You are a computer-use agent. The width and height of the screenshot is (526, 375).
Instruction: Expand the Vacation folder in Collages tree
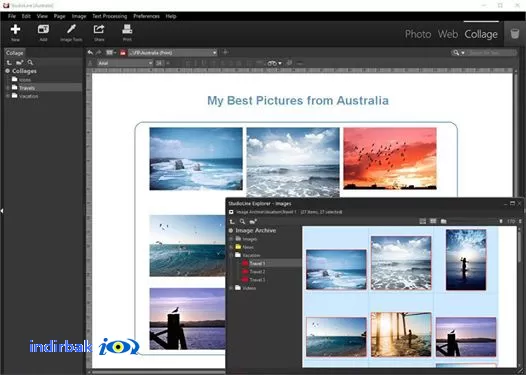click(8, 96)
